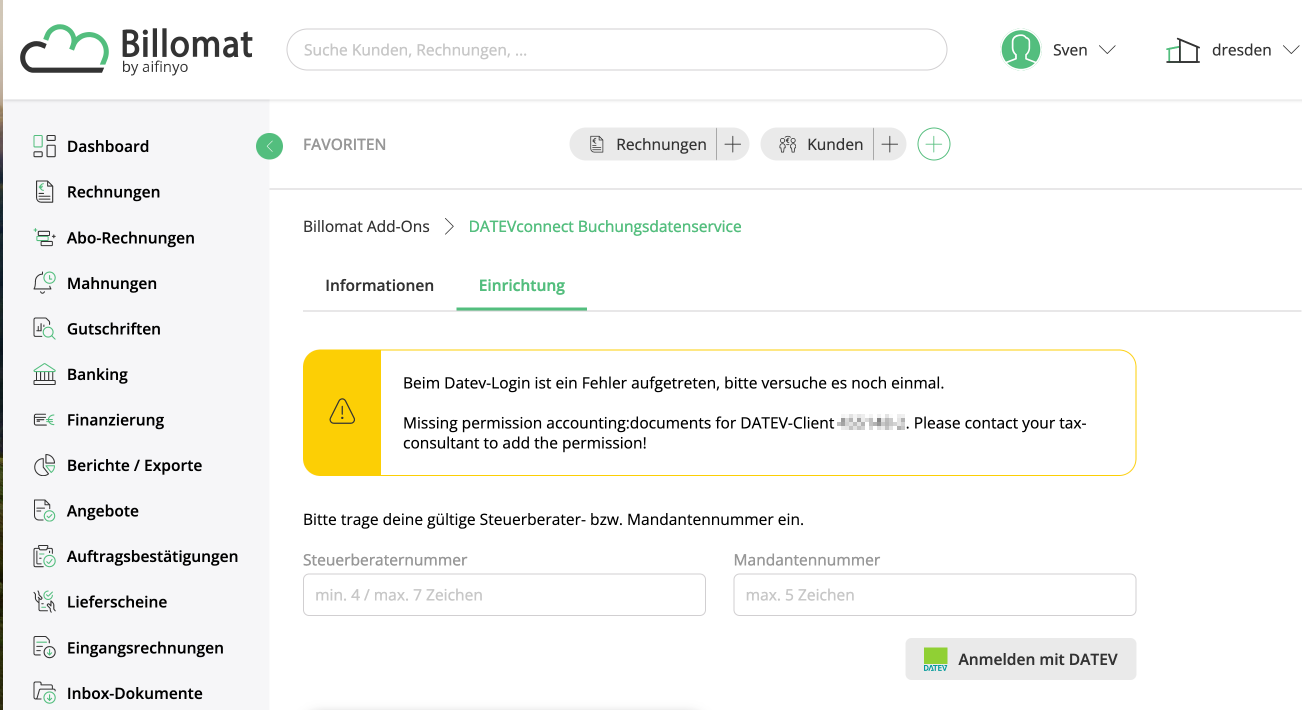Click the Berichte / Exporte chart icon
This screenshot has width=1302, height=710.
pyautogui.click(x=44, y=465)
